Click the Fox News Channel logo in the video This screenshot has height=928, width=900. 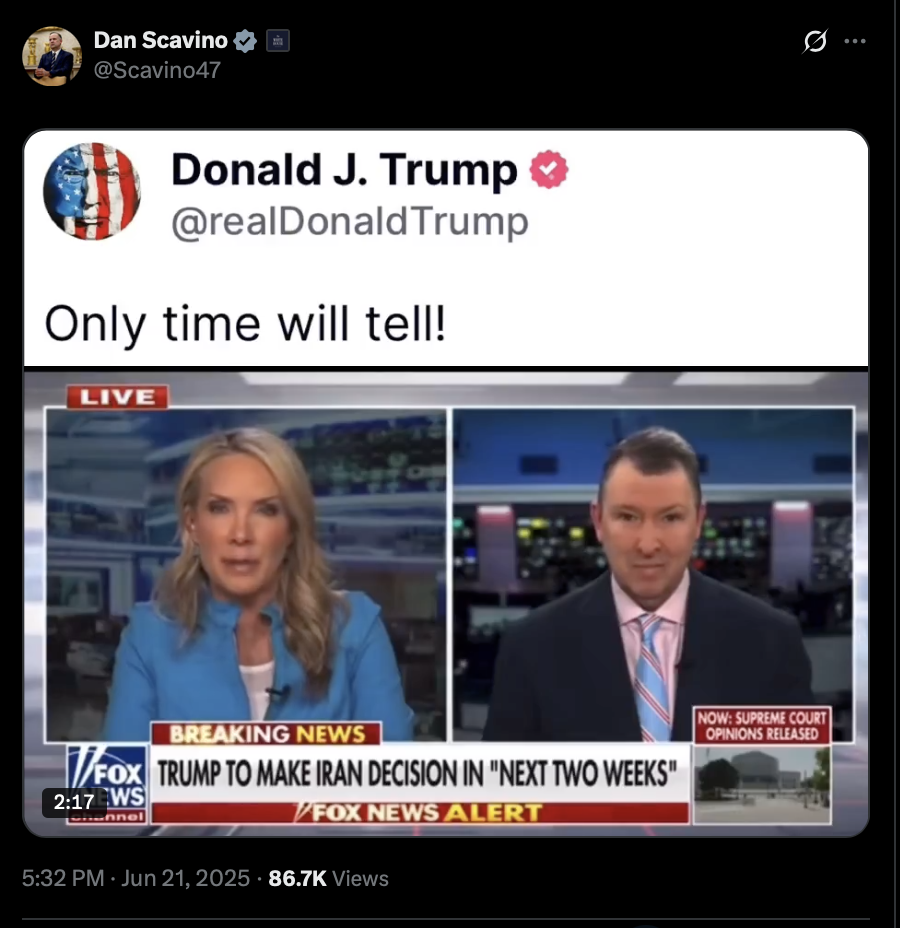(107, 785)
